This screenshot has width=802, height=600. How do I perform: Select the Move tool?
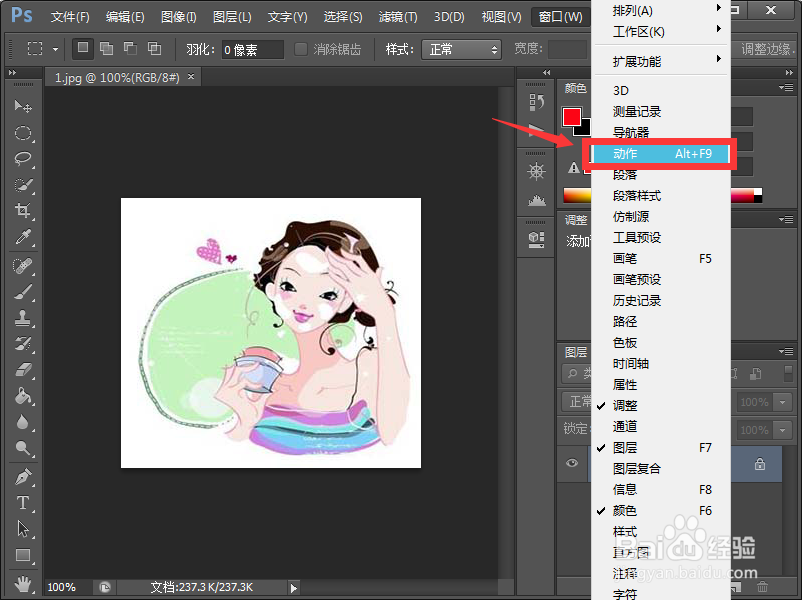(24, 105)
